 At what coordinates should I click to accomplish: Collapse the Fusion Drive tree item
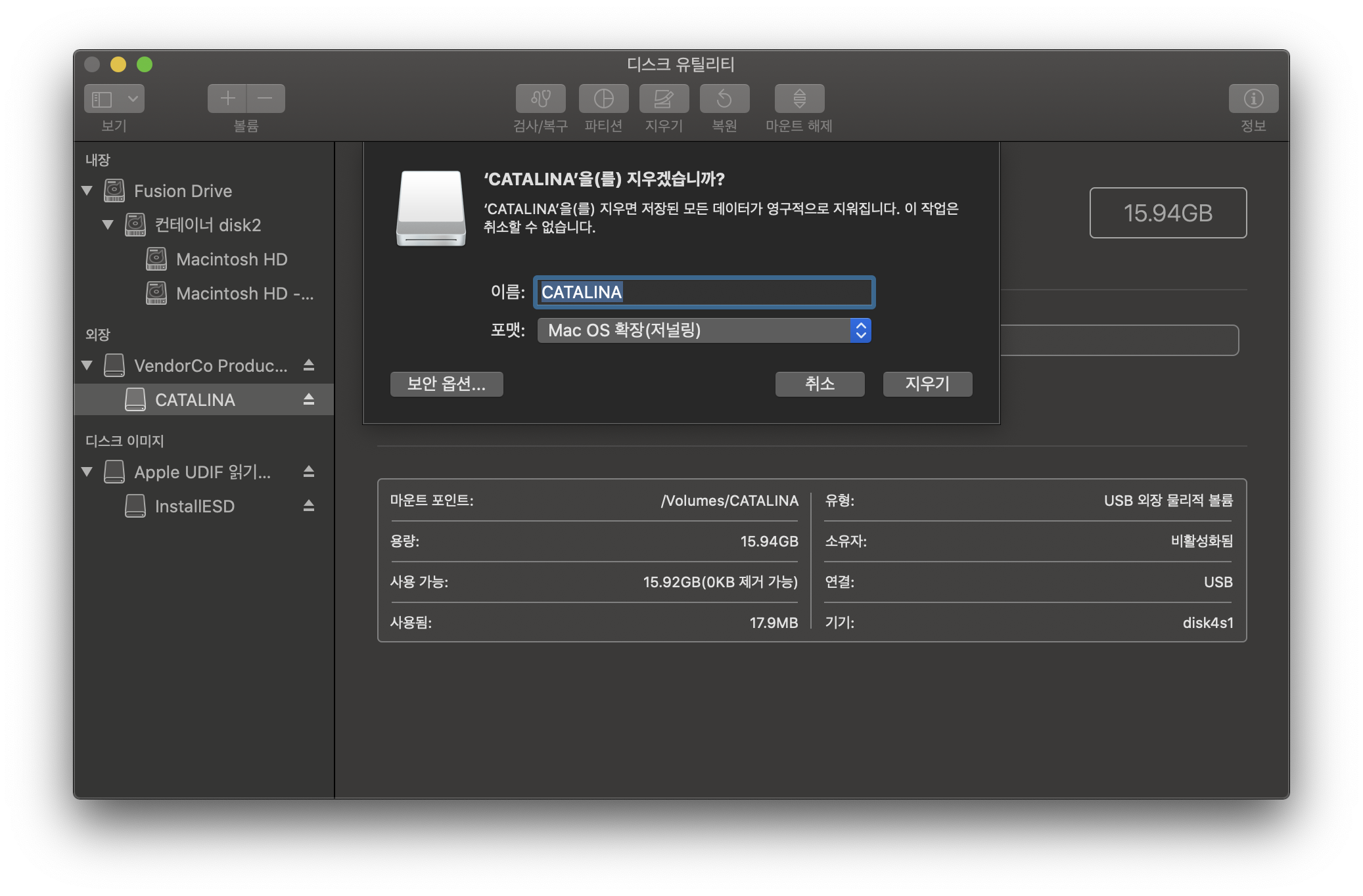(87, 191)
